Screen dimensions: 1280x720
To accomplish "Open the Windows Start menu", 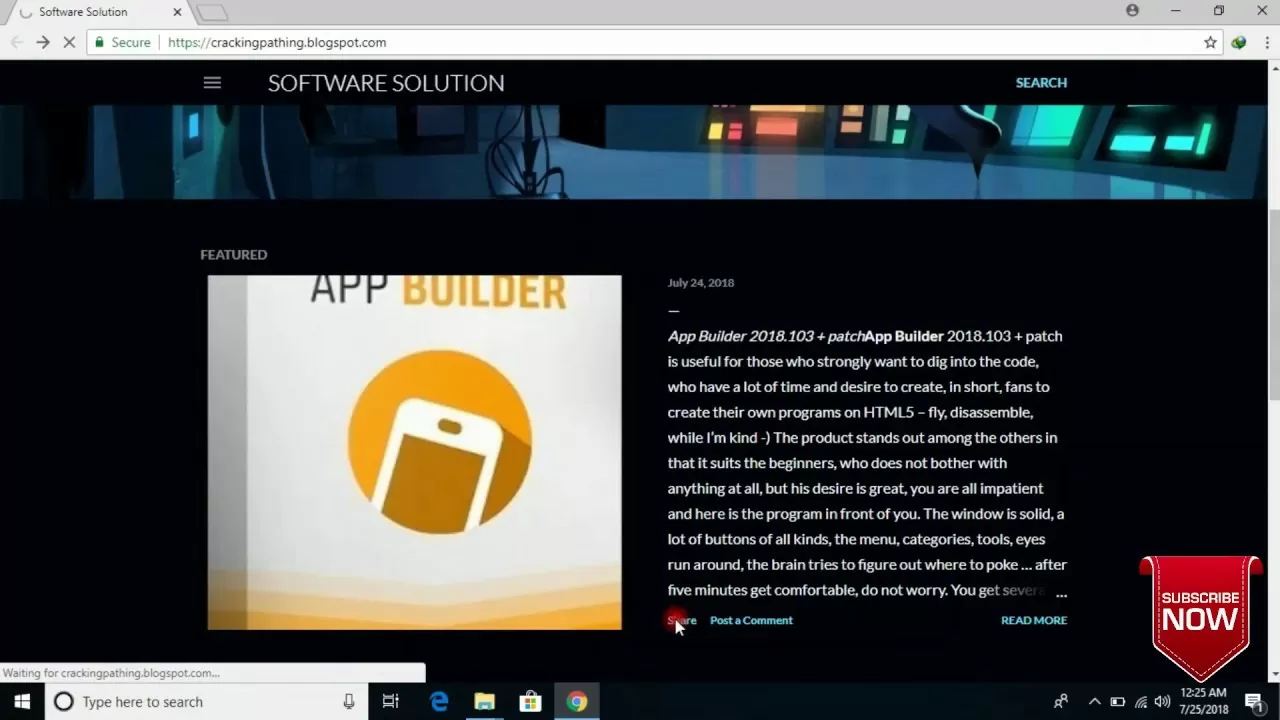I will (x=22, y=702).
